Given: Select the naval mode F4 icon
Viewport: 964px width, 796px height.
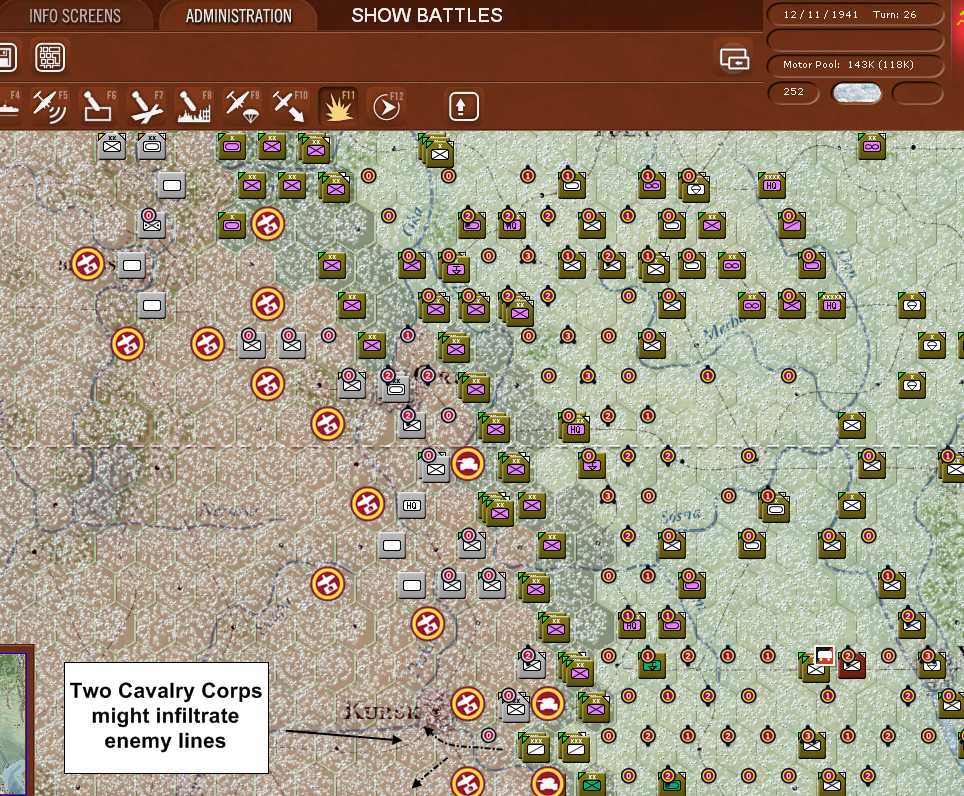Looking at the screenshot, I should click(x=9, y=106).
